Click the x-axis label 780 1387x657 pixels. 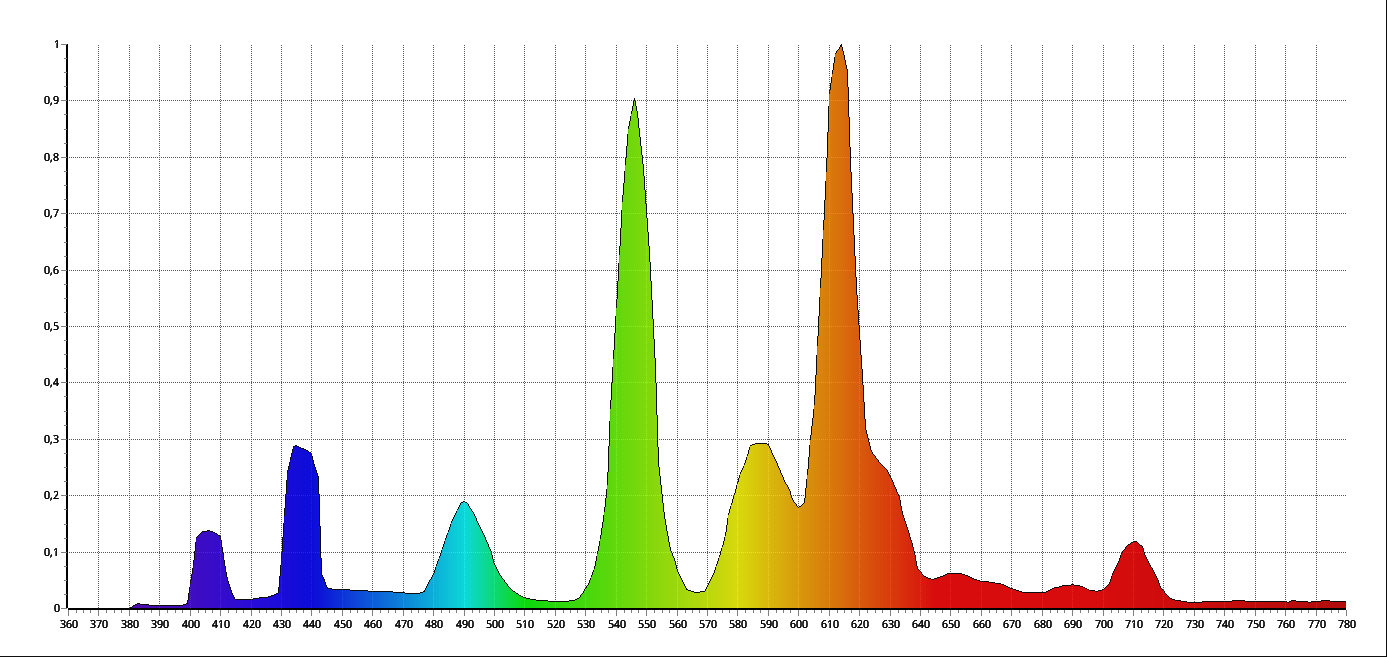[x=1347, y=625]
